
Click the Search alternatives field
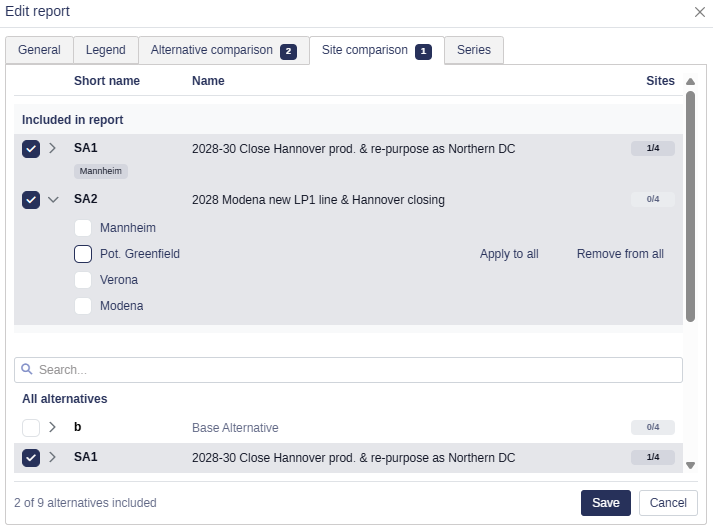coord(348,370)
